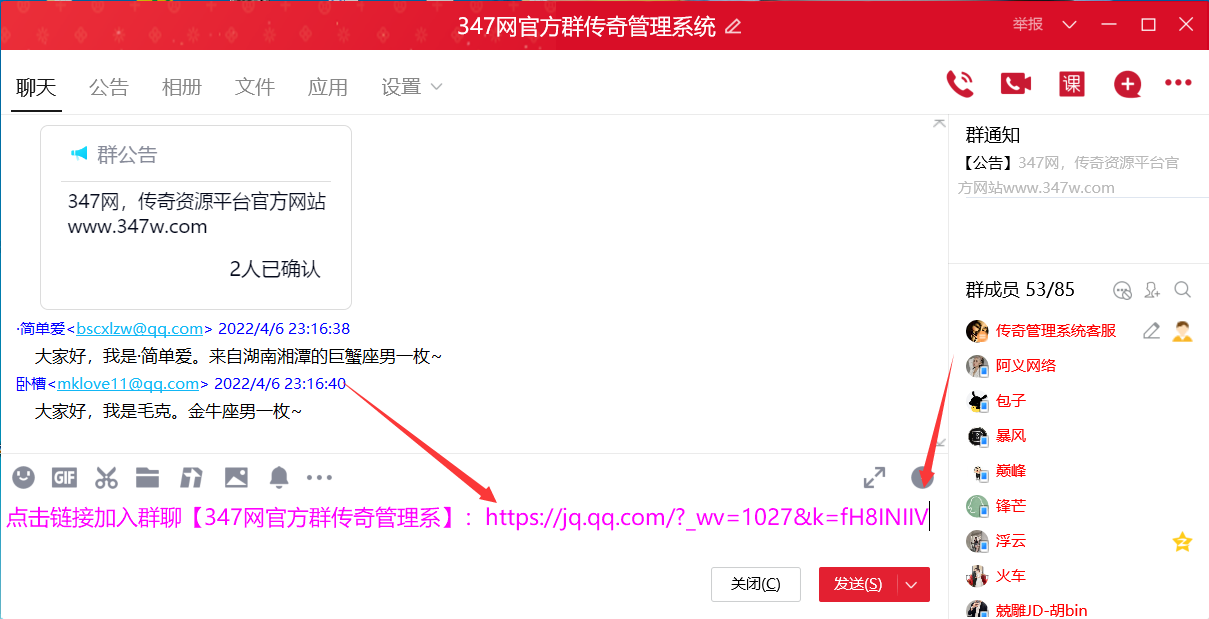Minimize the QQ group window
The width and height of the screenshot is (1209, 619).
pos(1109,25)
